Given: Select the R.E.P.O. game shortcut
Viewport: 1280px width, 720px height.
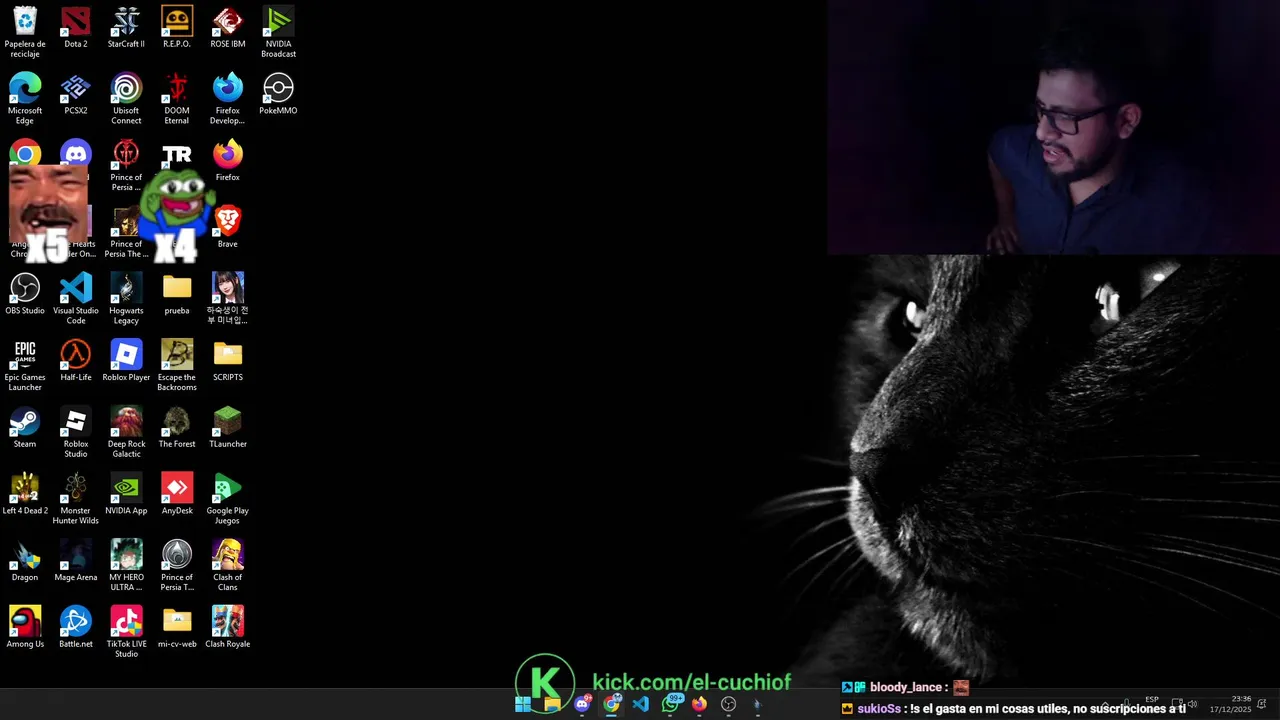Looking at the screenshot, I should 177,28.
